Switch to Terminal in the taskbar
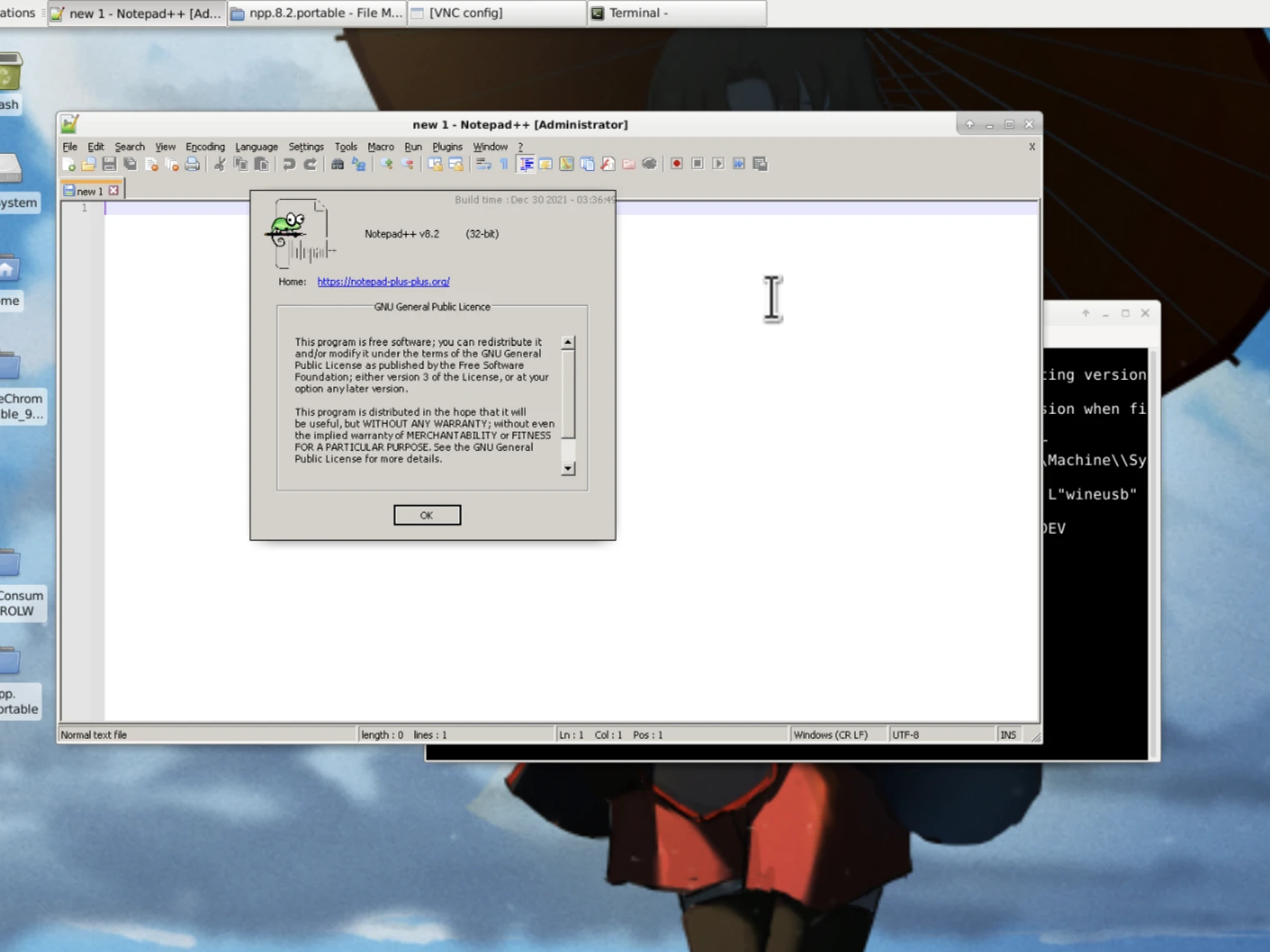The width and height of the screenshot is (1270, 952). tap(676, 13)
